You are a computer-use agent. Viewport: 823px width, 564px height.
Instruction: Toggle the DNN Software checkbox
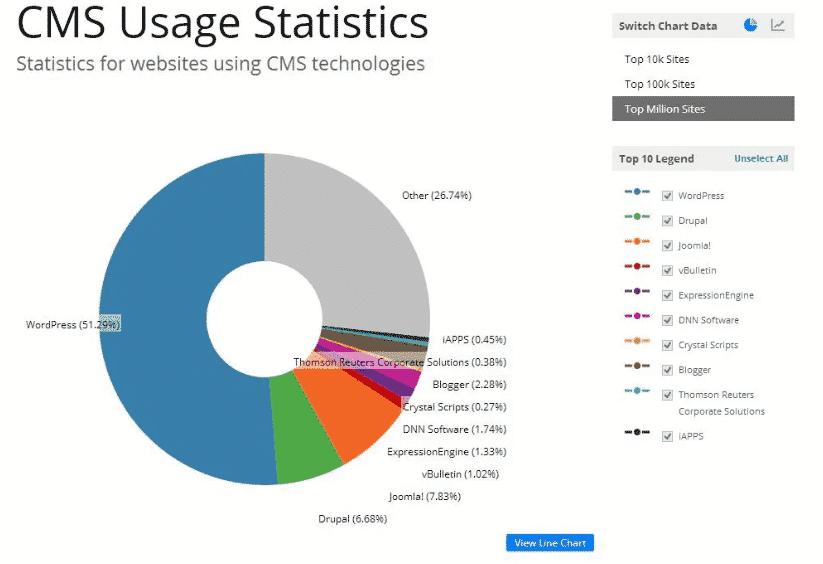pos(667,320)
